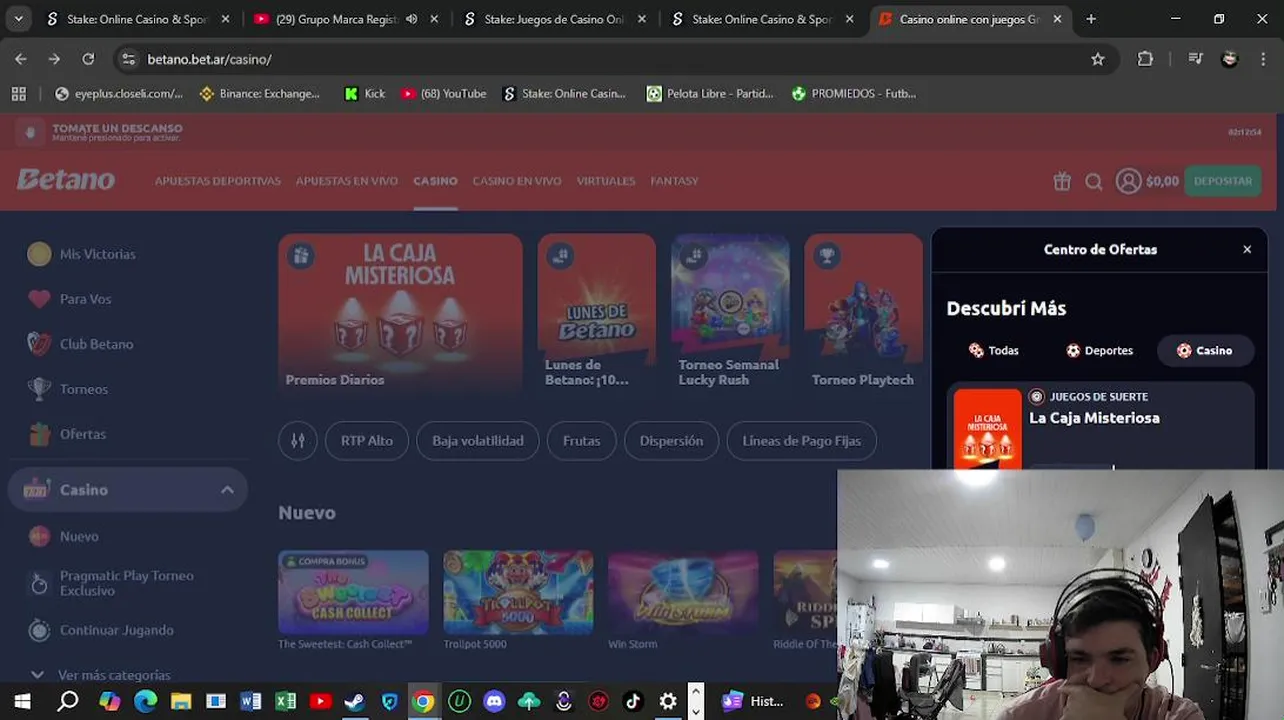Image resolution: width=1284 pixels, height=720 pixels.
Task: Open the game filters slider icon
Action: [298, 440]
